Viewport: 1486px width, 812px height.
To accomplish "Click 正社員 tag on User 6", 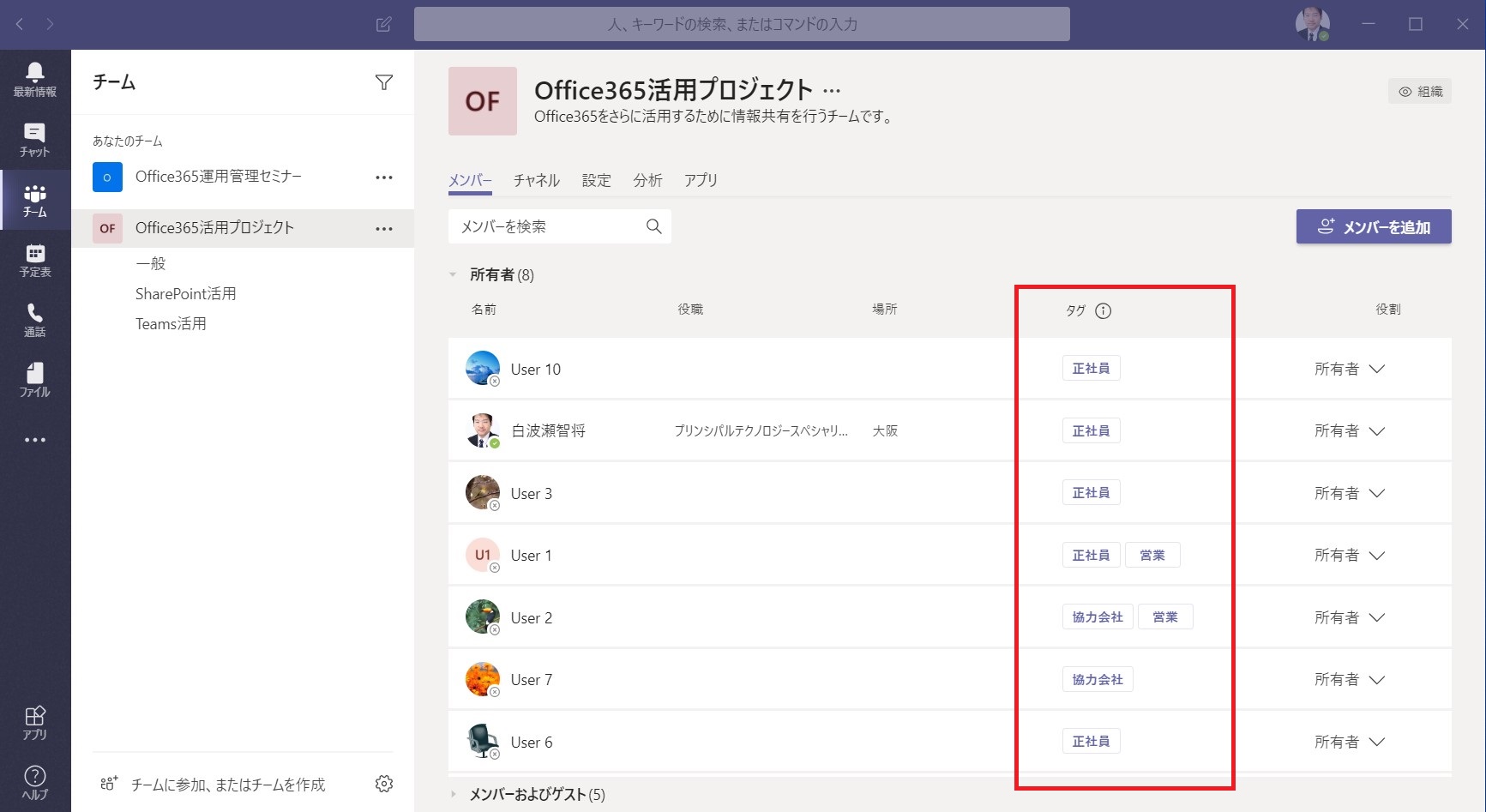I will [1091, 742].
